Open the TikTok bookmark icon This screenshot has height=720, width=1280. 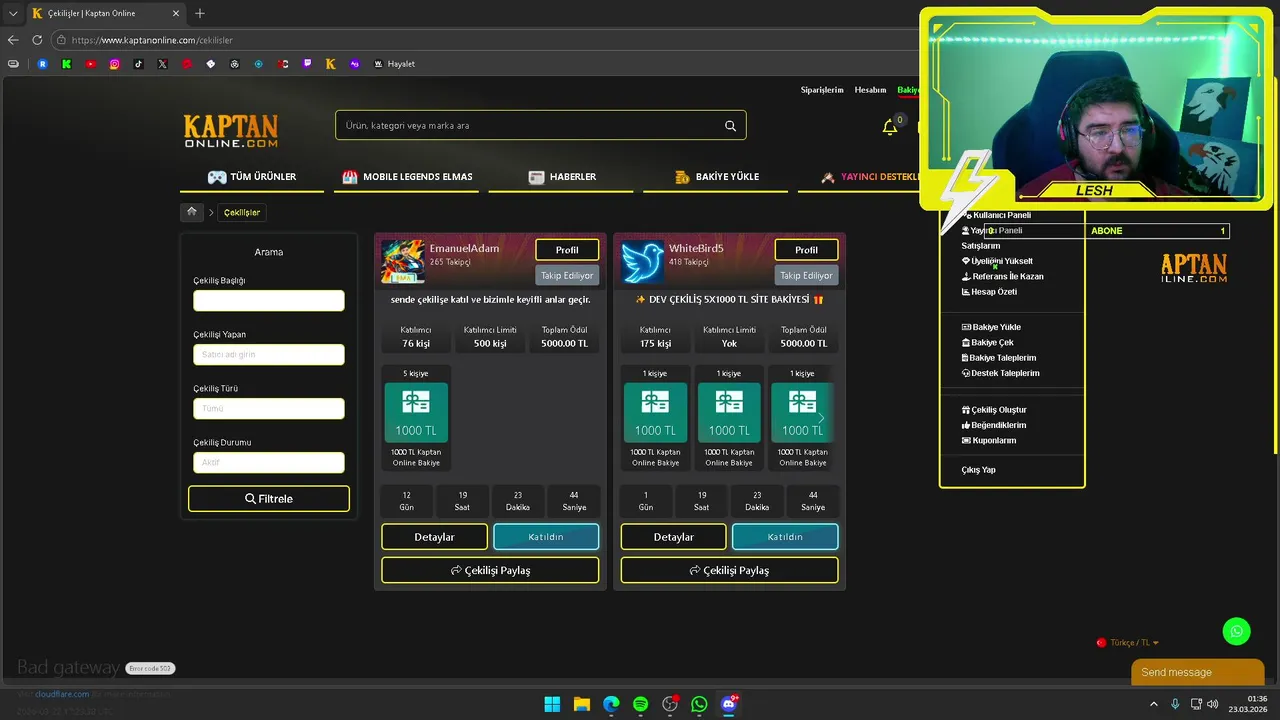tap(138, 64)
